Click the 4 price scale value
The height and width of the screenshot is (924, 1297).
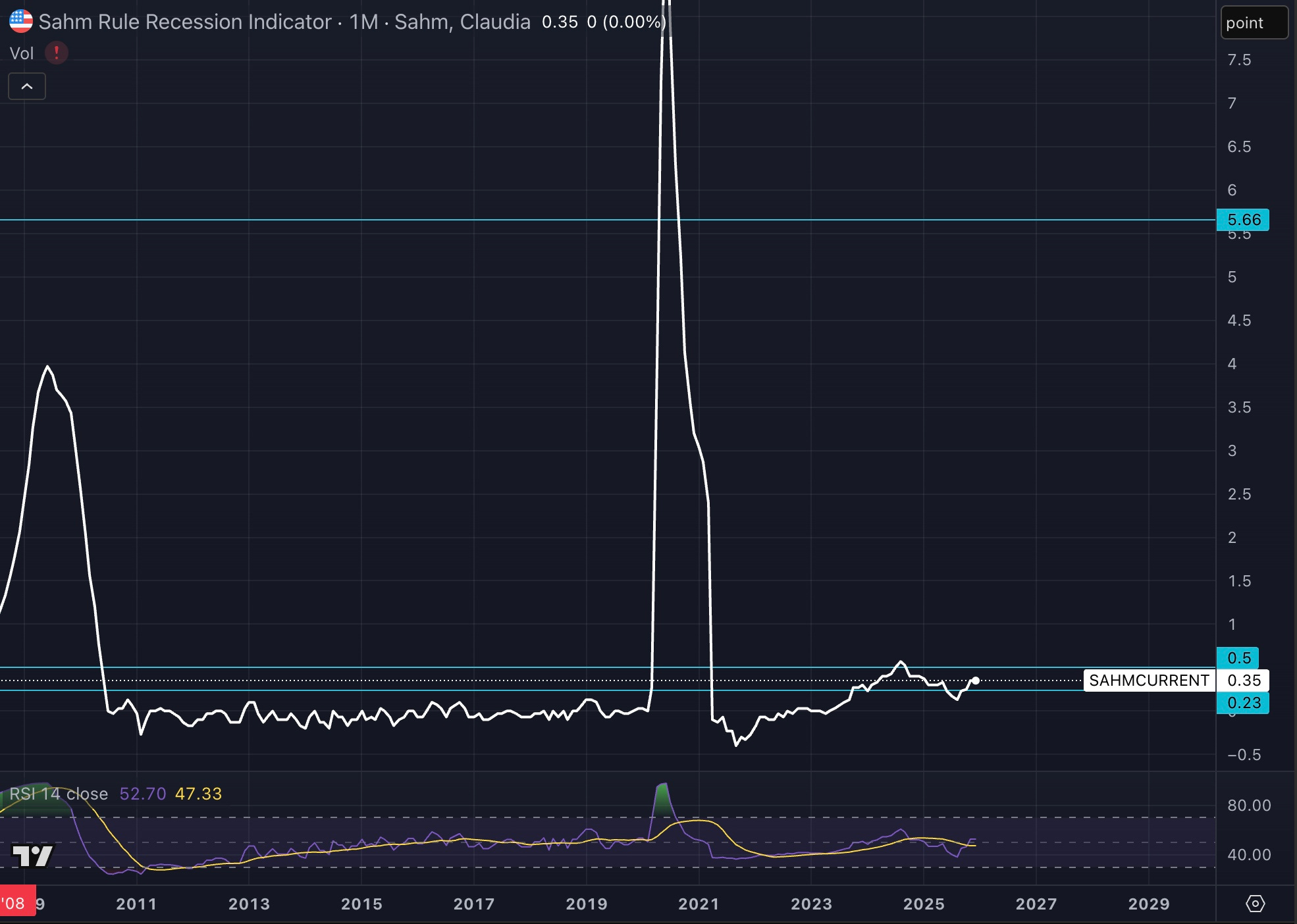(1232, 364)
